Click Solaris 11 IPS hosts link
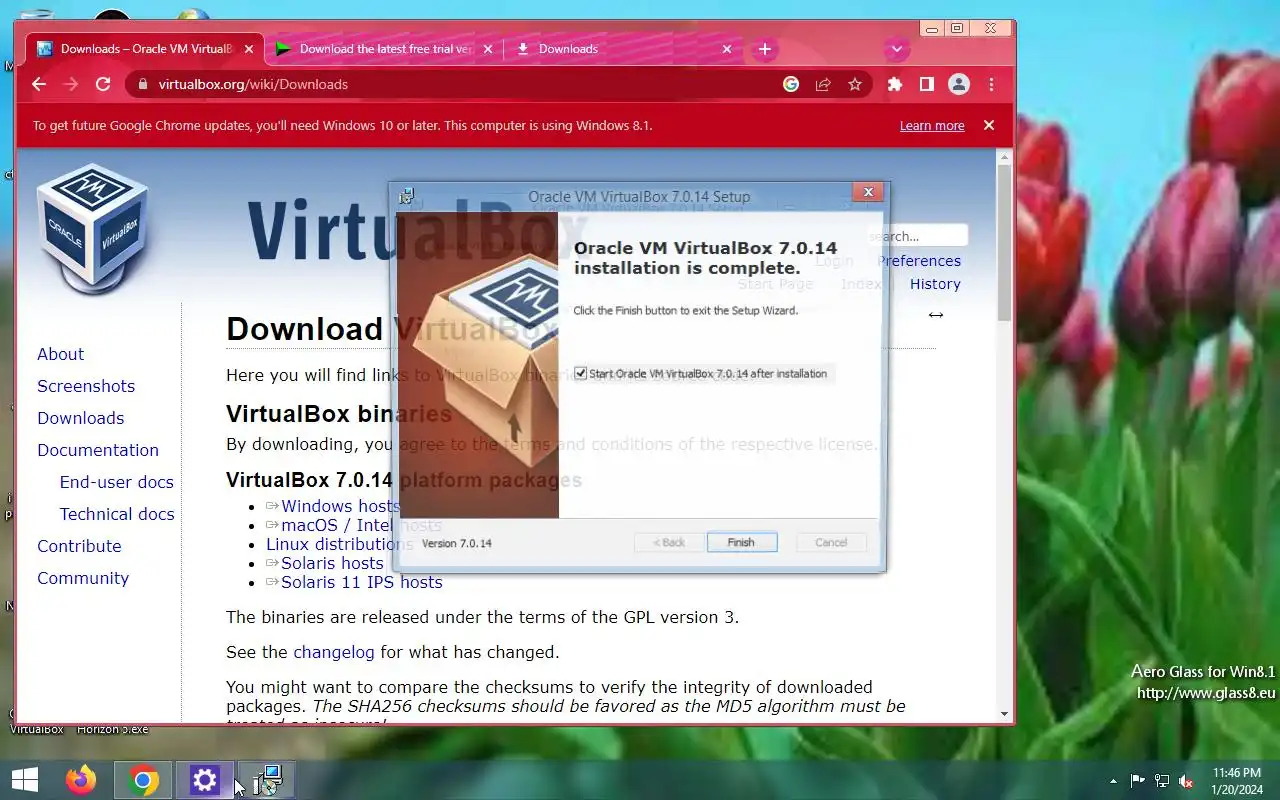Screen dimensions: 1280x800 pos(361,582)
